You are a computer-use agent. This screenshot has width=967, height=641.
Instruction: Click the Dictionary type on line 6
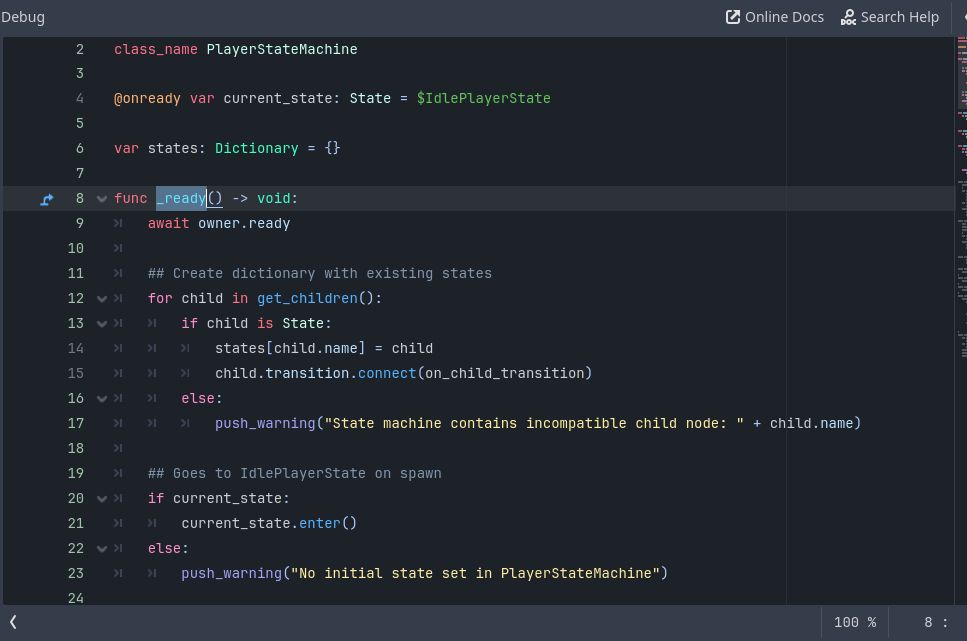(x=257, y=149)
